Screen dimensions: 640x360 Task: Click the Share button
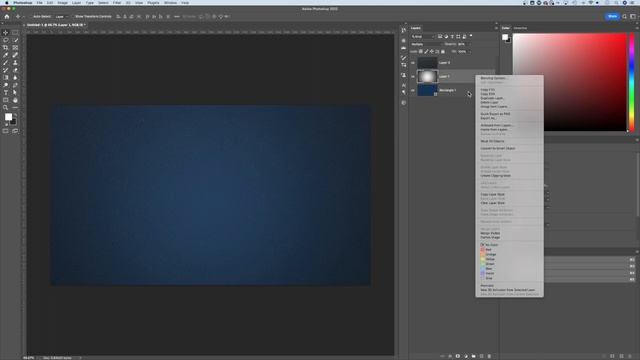[612, 16]
